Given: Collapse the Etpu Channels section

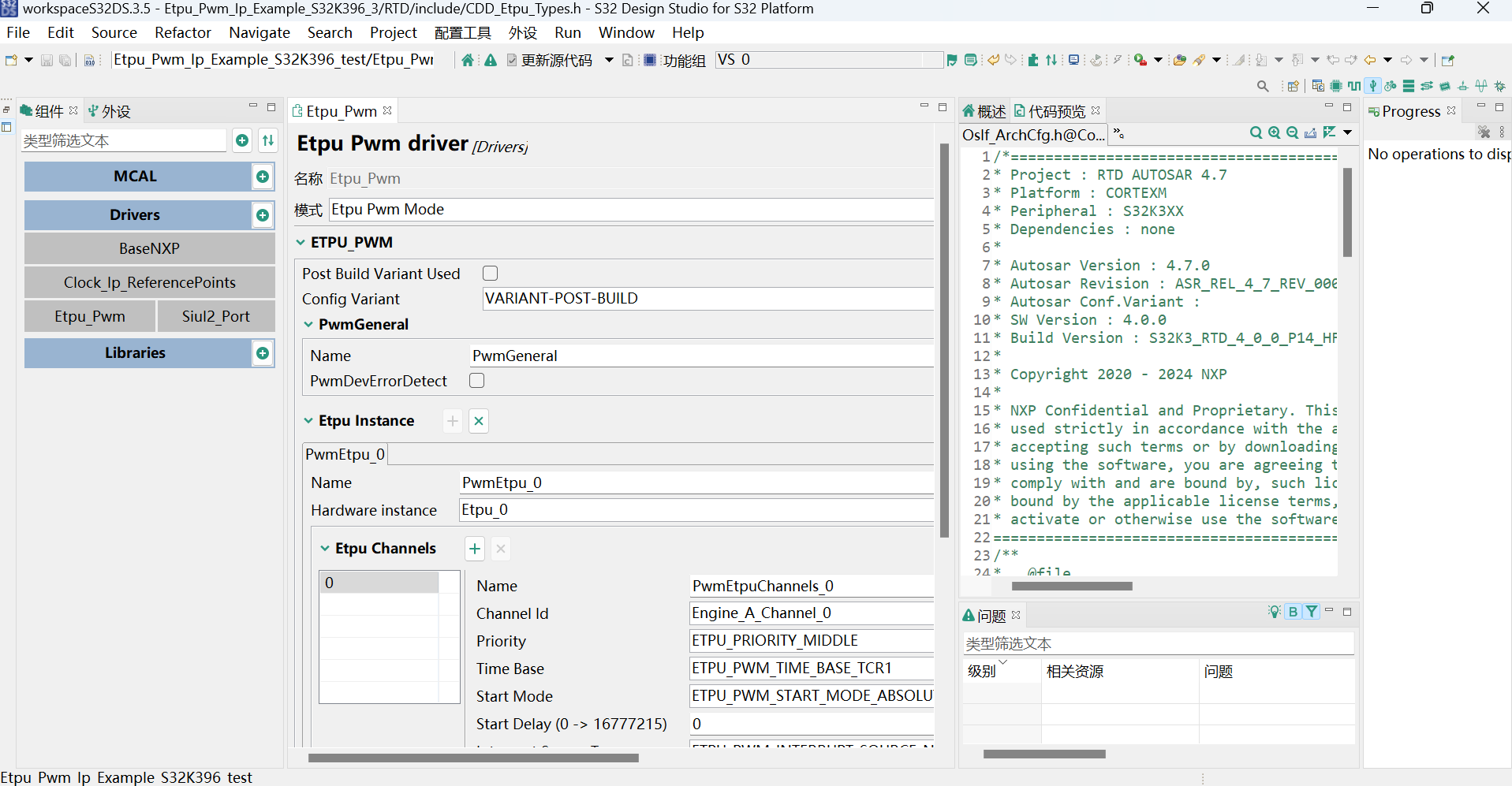Looking at the screenshot, I should (x=325, y=549).
